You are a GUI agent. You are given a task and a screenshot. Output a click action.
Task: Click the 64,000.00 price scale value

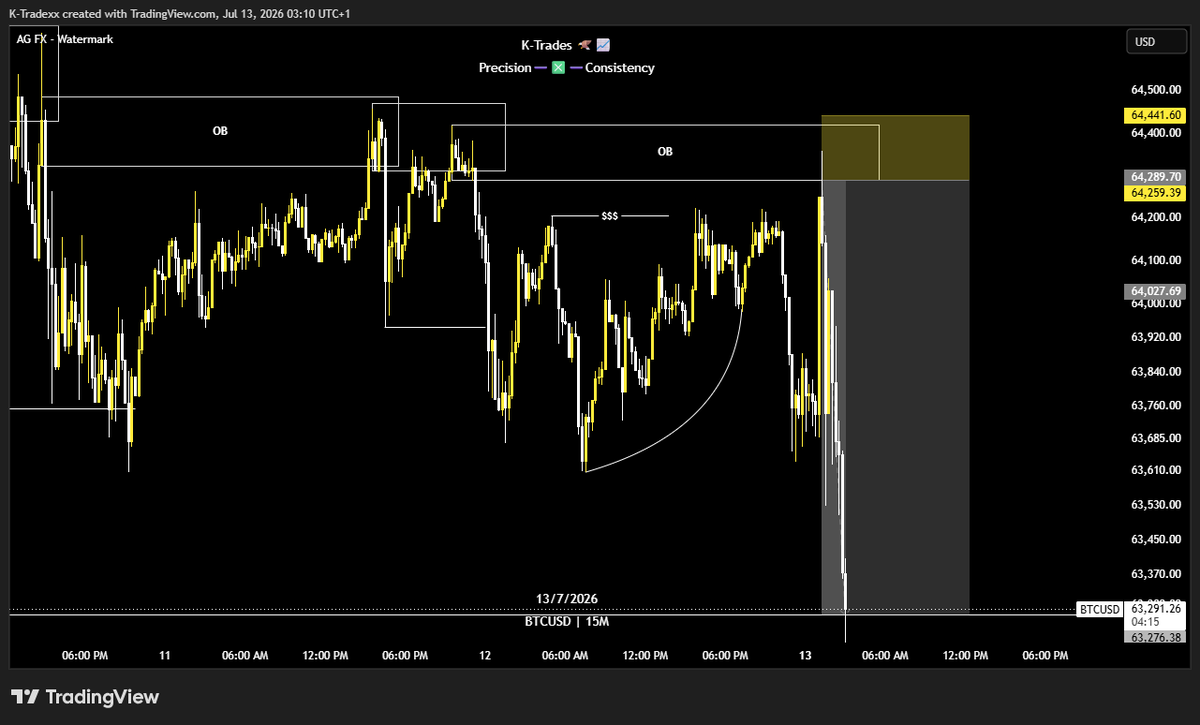click(1155, 304)
